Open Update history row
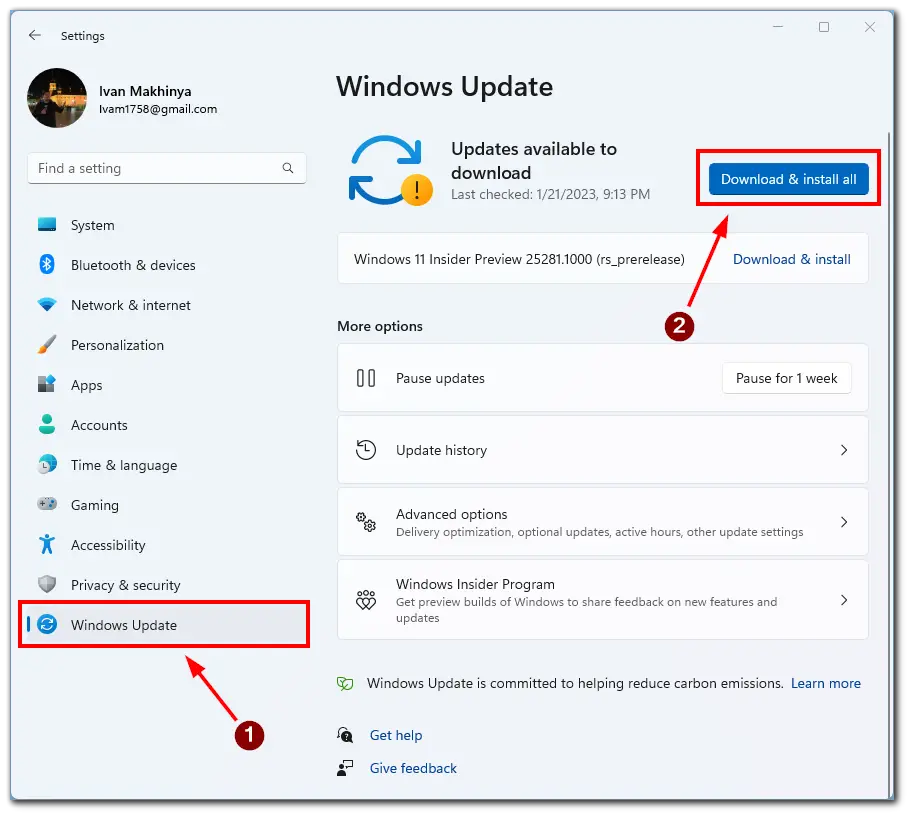The width and height of the screenshot is (912, 818). 603,450
